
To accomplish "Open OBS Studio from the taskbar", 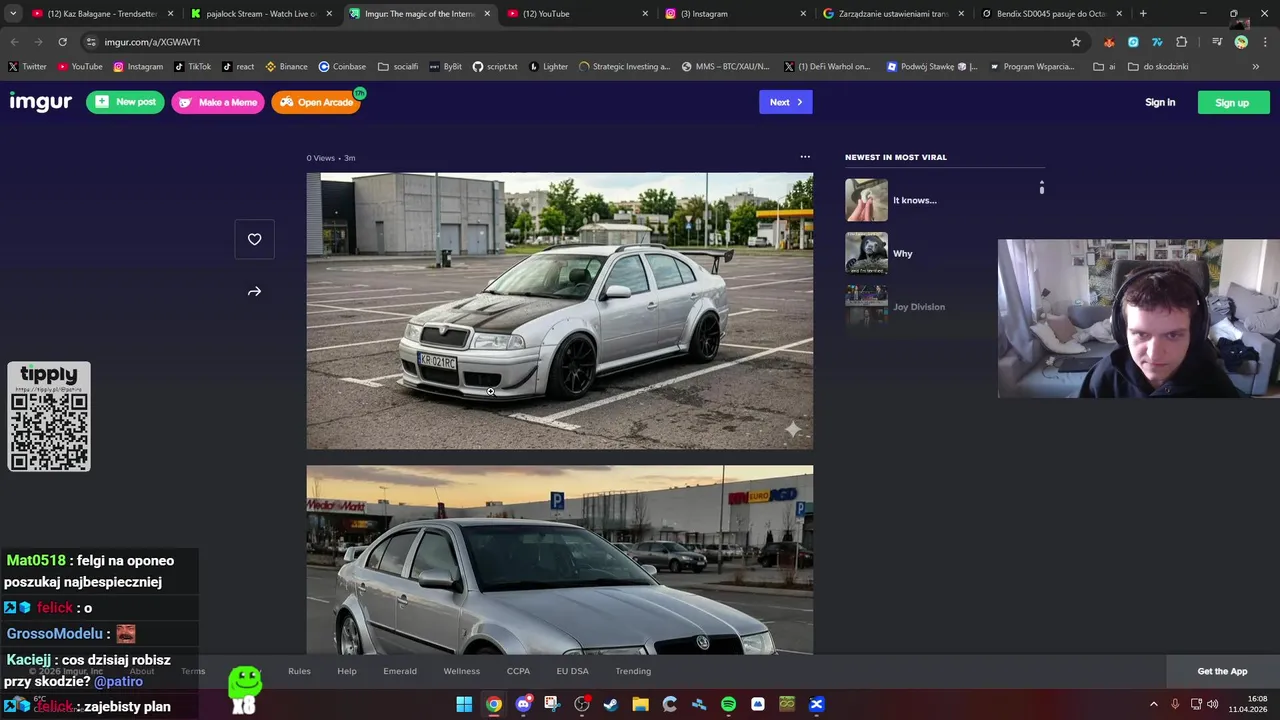I will click(582, 704).
